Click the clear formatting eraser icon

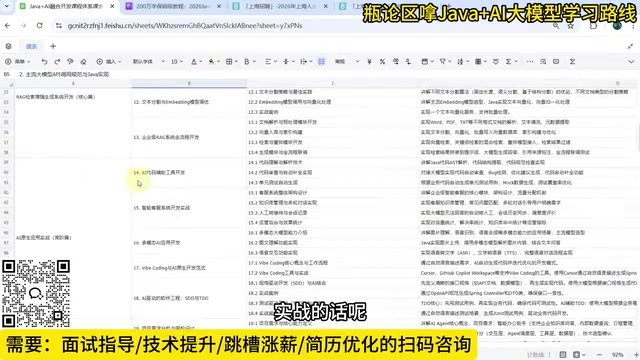[83, 62]
